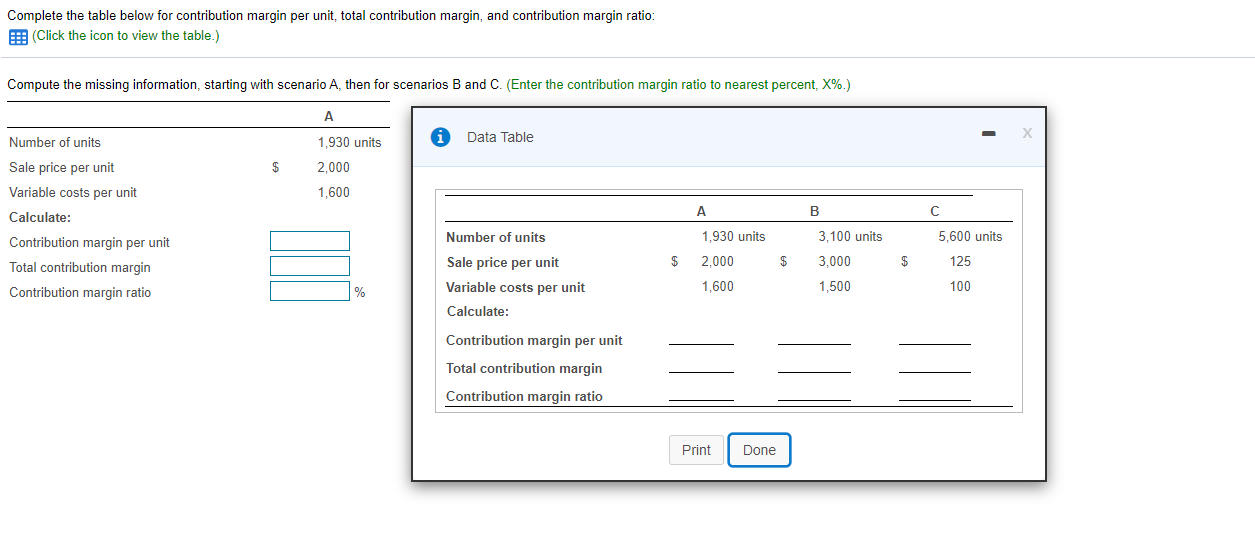The height and width of the screenshot is (555, 1255).
Task: Select column header 'C' in the Data Table
Action: coord(934,211)
